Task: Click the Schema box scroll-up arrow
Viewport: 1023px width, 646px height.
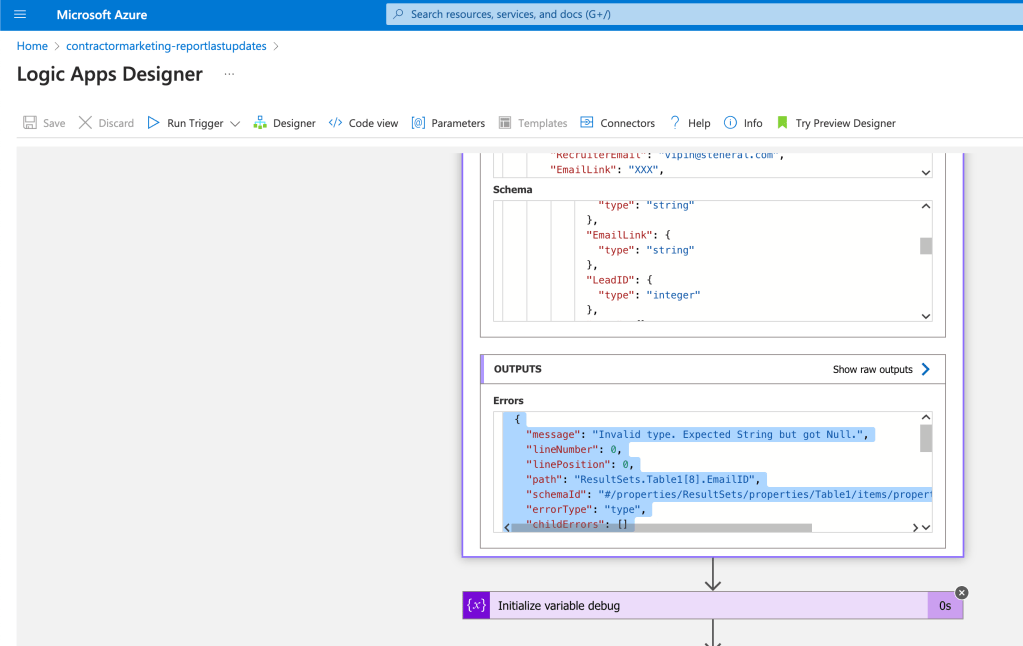Action: [926, 206]
